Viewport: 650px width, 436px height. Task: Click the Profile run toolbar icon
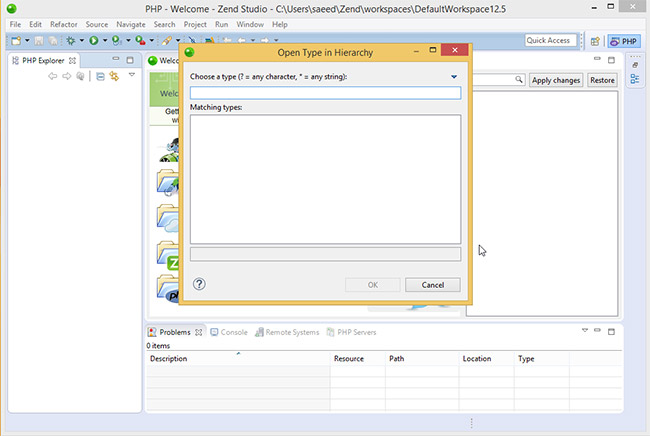(x=117, y=41)
